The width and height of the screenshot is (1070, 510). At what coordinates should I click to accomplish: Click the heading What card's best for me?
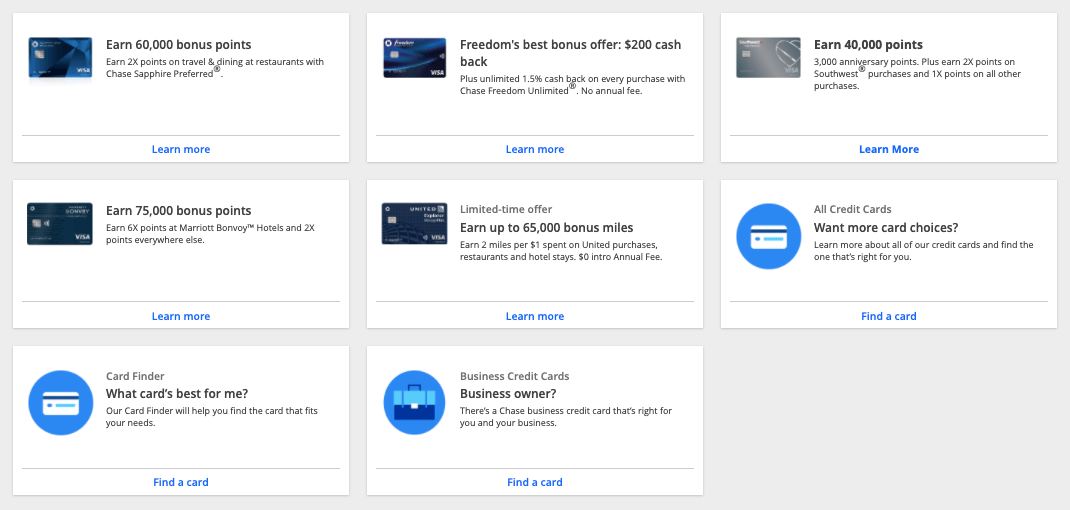[x=177, y=394]
